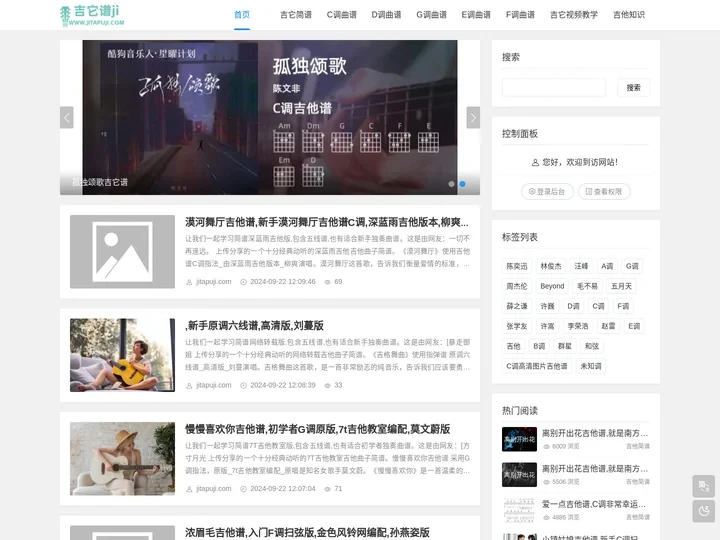Select the 吉他 tag

click(513, 346)
